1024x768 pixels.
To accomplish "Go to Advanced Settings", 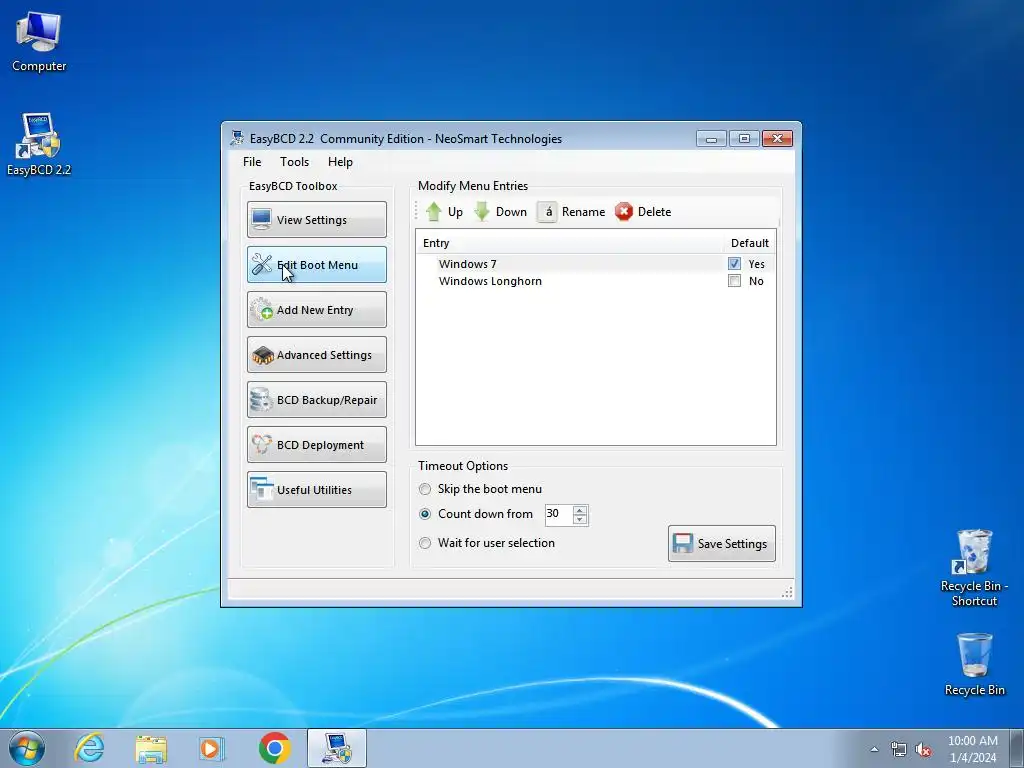I will point(317,355).
